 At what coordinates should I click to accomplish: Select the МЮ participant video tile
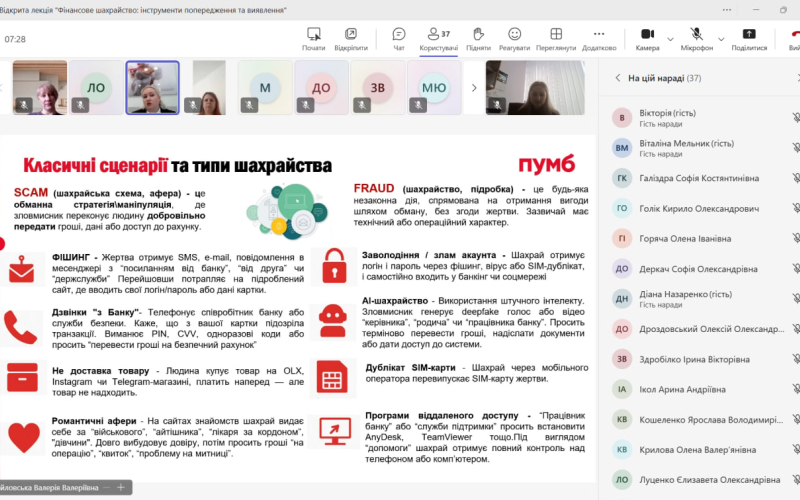point(434,88)
